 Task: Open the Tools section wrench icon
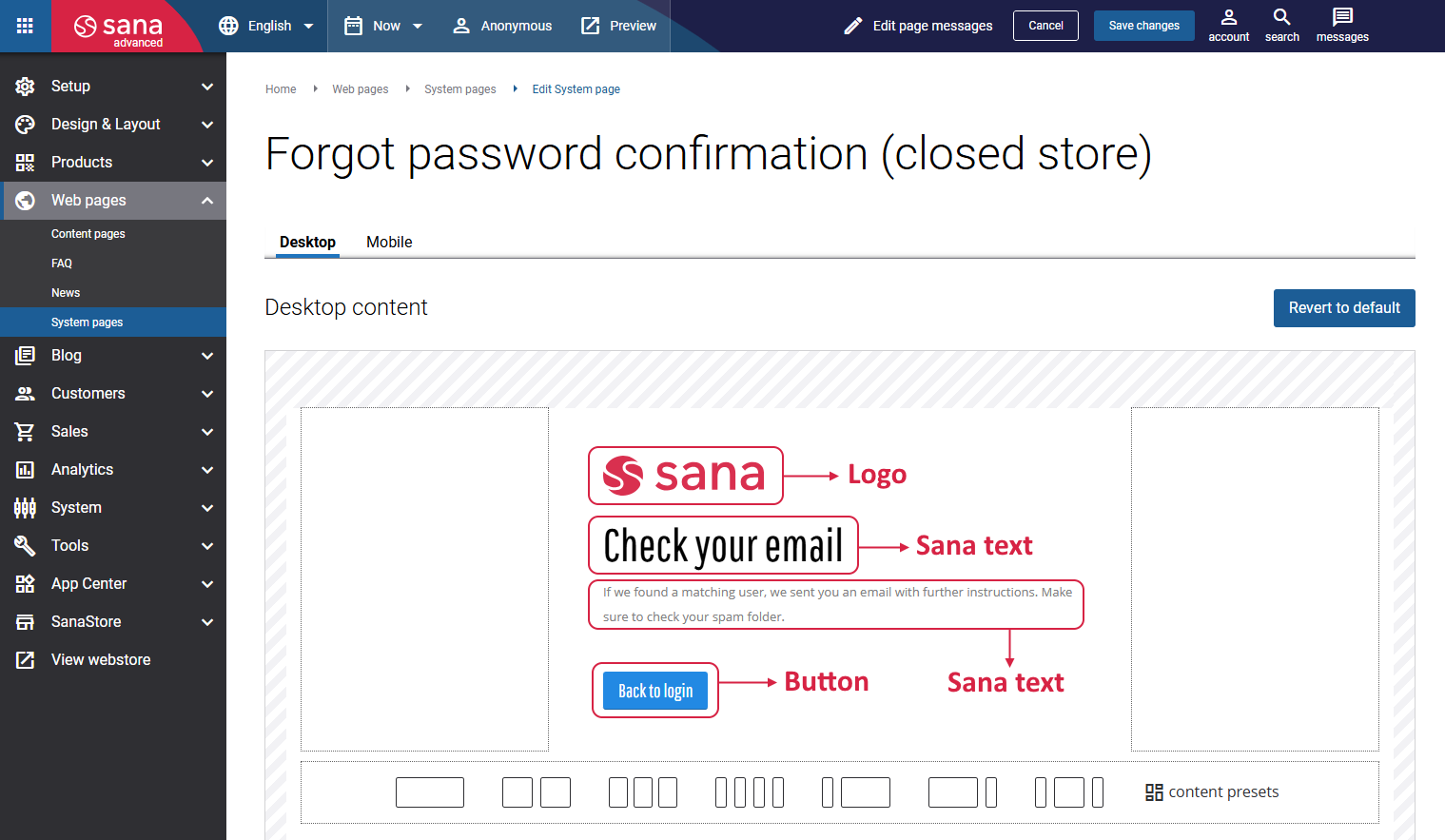[24, 545]
